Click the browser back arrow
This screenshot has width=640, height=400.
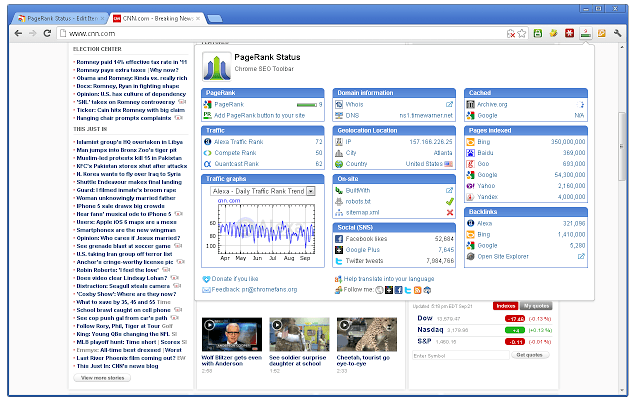coord(18,33)
